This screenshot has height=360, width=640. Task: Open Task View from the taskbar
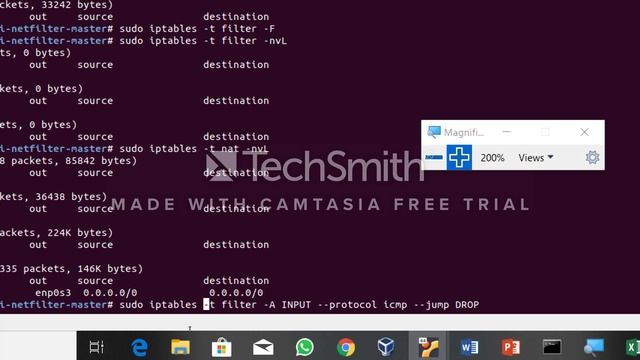(x=97, y=347)
